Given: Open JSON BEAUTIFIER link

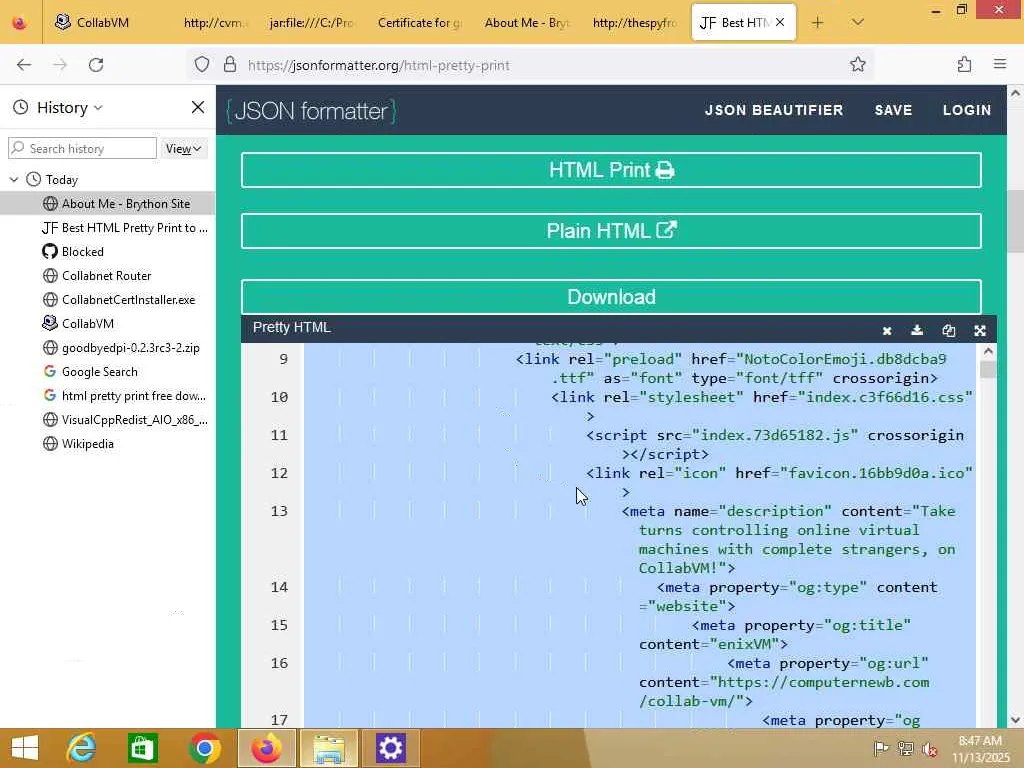Looking at the screenshot, I should click(774, 110).
